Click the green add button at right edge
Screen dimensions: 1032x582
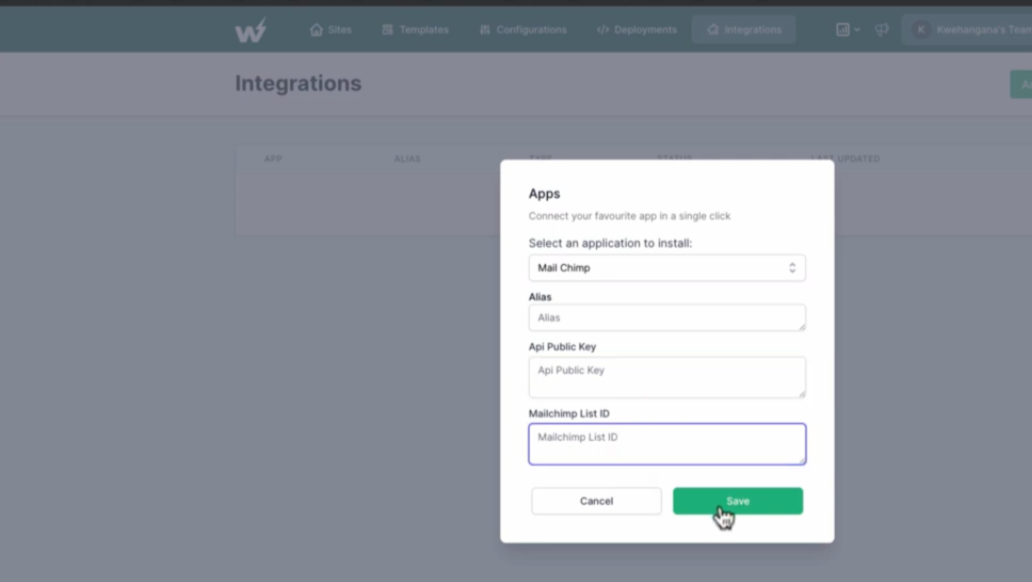pyautogui.click(x=1021, y=84)
